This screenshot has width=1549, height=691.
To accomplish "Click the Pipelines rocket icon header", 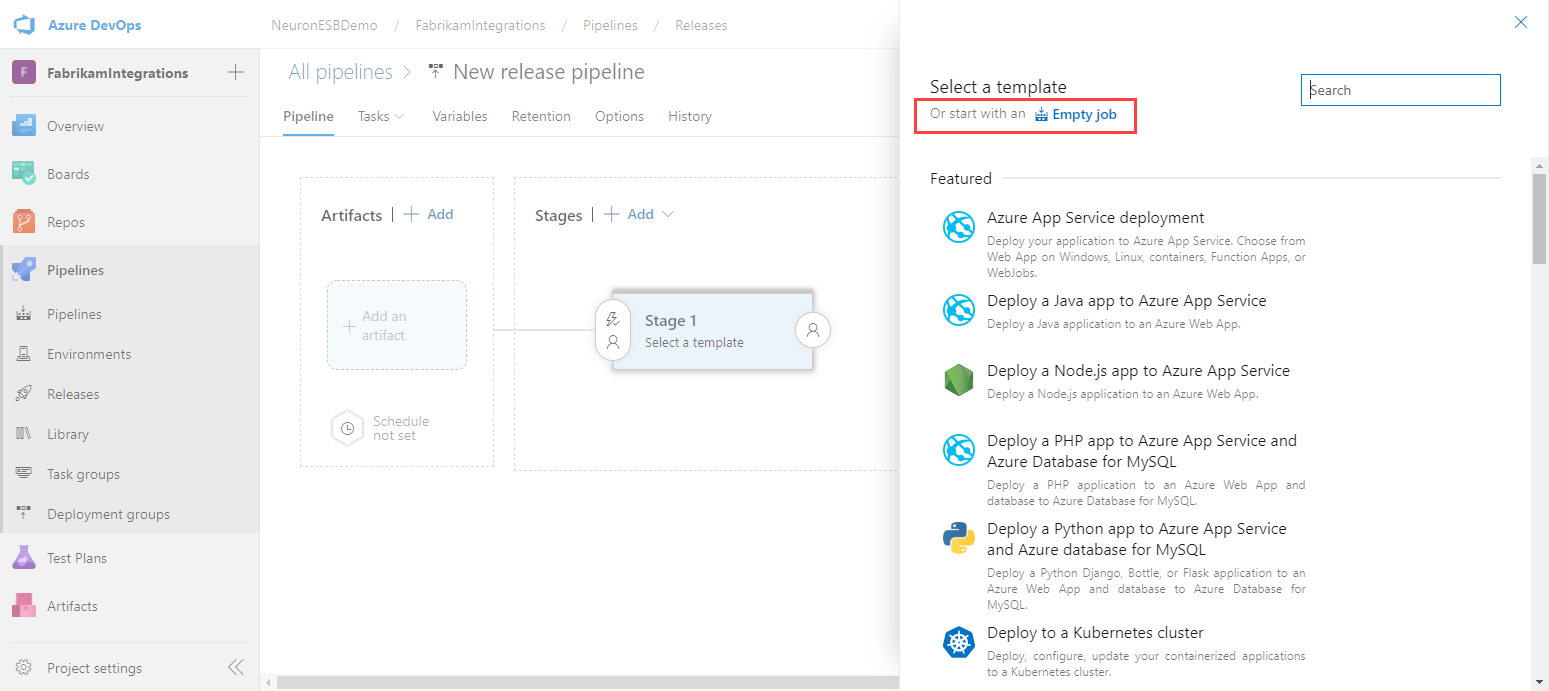I will coord(24,270).
